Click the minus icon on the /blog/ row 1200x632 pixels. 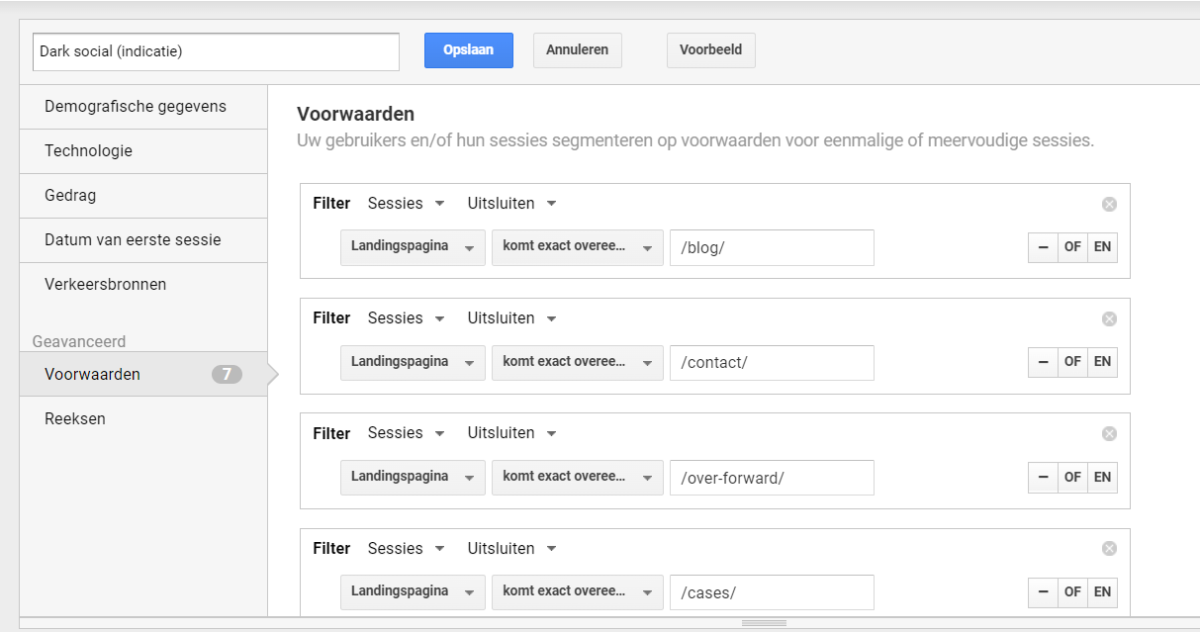pyautogui.click(x=1043, y=247)
